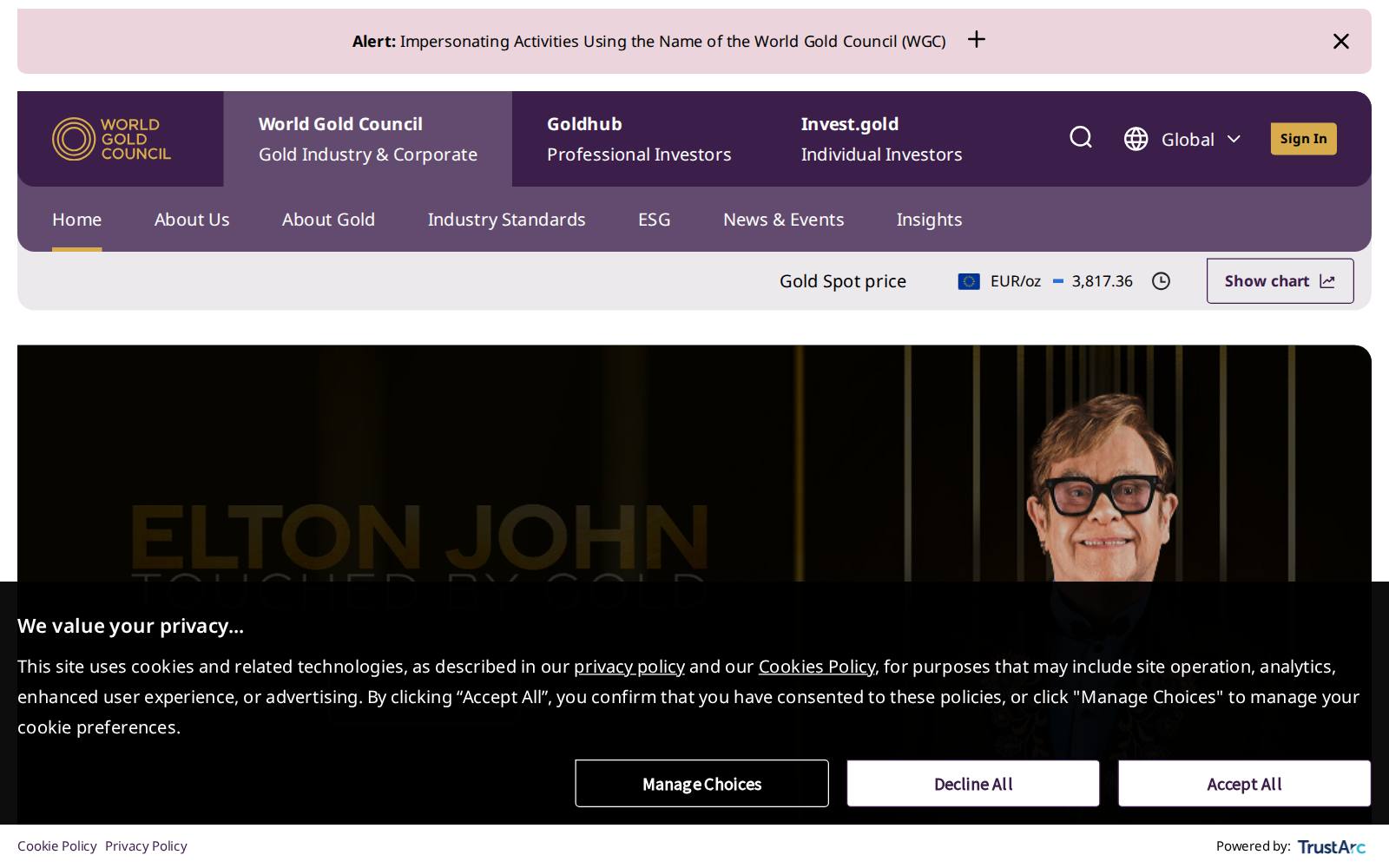Click Accept All cookies button
Screen dimensions: 1389x868
click(x=1244, y=784)
